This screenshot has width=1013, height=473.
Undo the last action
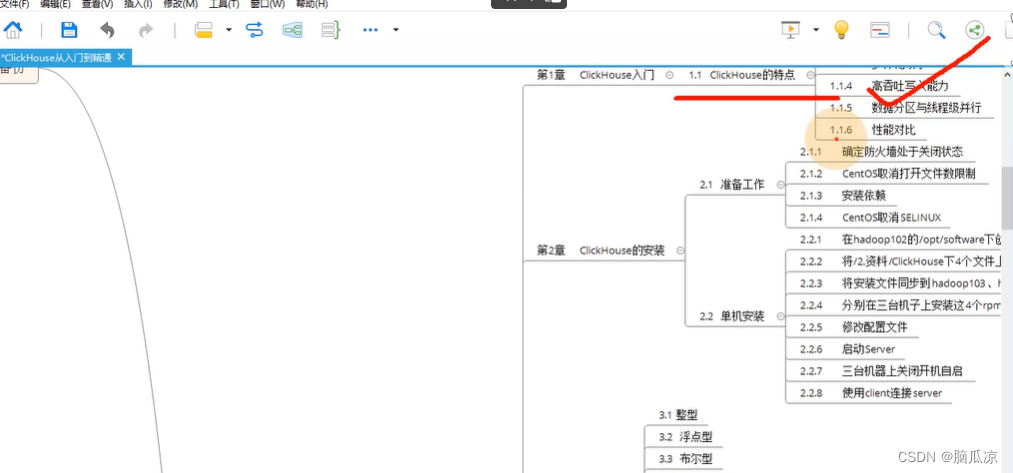[107, 30]
